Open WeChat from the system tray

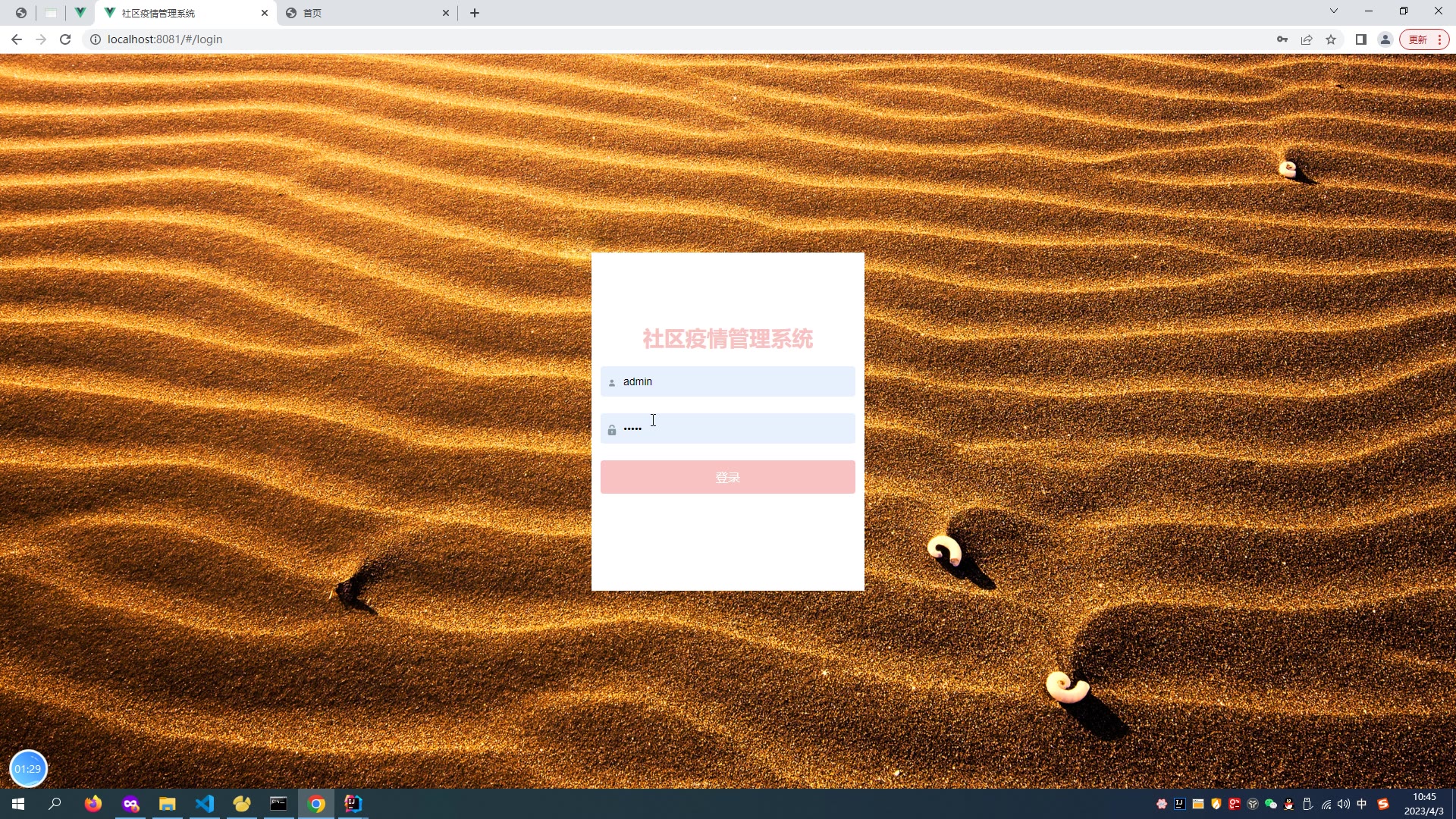(1271, 804)
